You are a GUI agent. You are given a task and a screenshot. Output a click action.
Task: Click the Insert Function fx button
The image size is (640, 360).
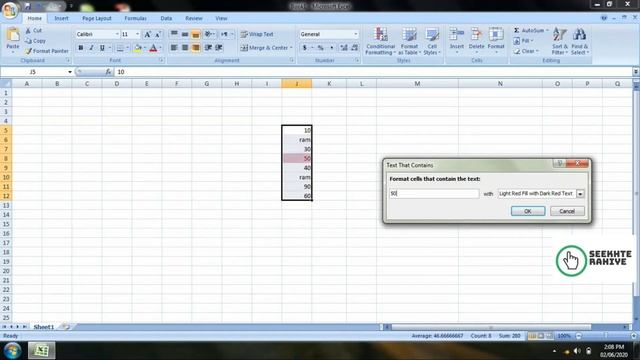tap(108, 72)
